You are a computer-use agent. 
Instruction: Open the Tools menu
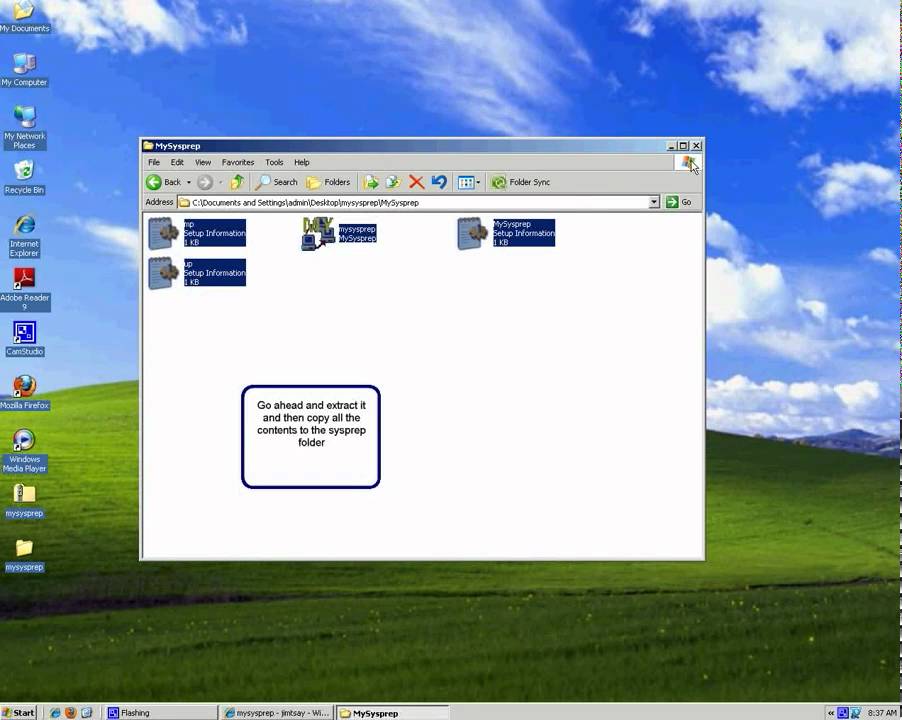(274, 162)
